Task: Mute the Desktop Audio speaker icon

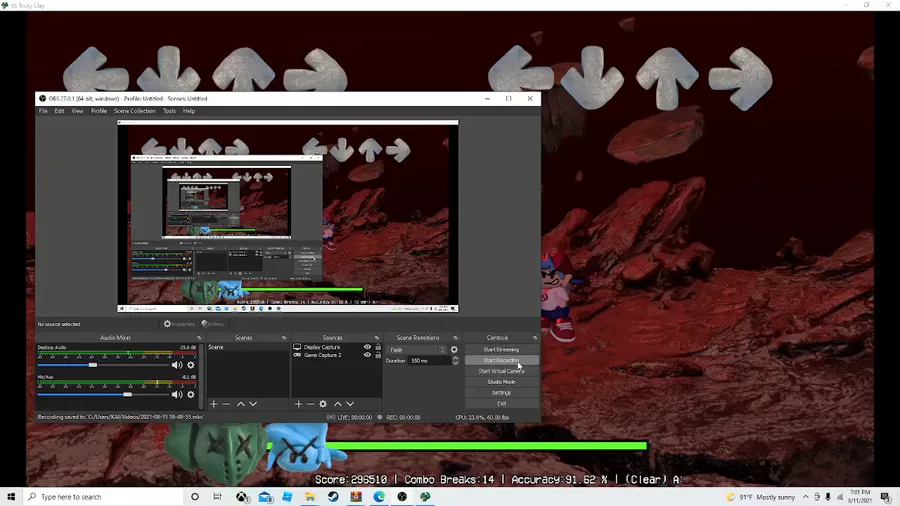Action: [x=177, y=365]
